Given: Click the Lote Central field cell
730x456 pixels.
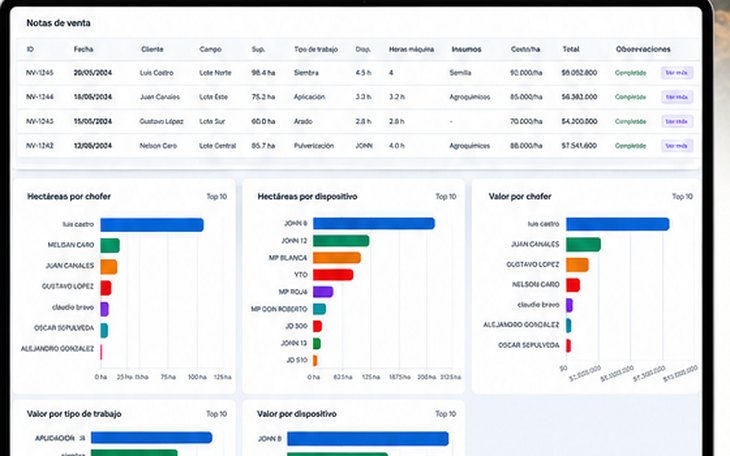Looking at the screenshot, I should [217, 145].
